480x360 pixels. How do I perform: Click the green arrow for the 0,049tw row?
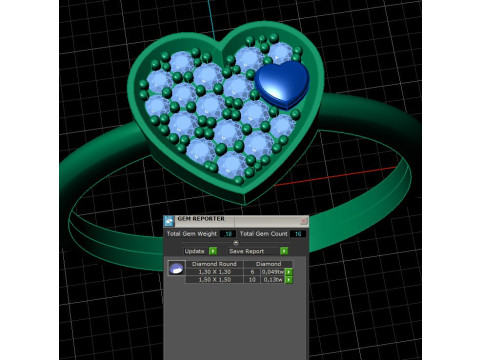289,272
